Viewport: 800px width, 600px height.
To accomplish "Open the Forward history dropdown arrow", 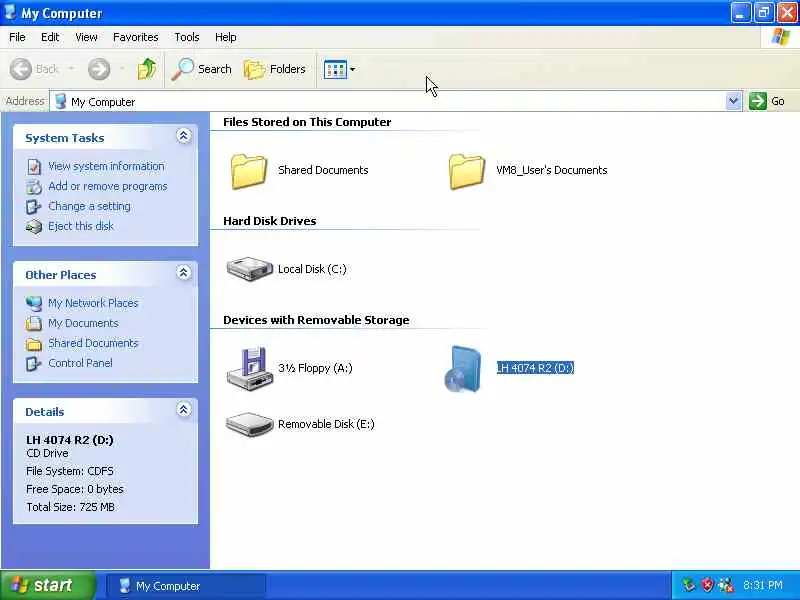I will click(x=122, y=69).
